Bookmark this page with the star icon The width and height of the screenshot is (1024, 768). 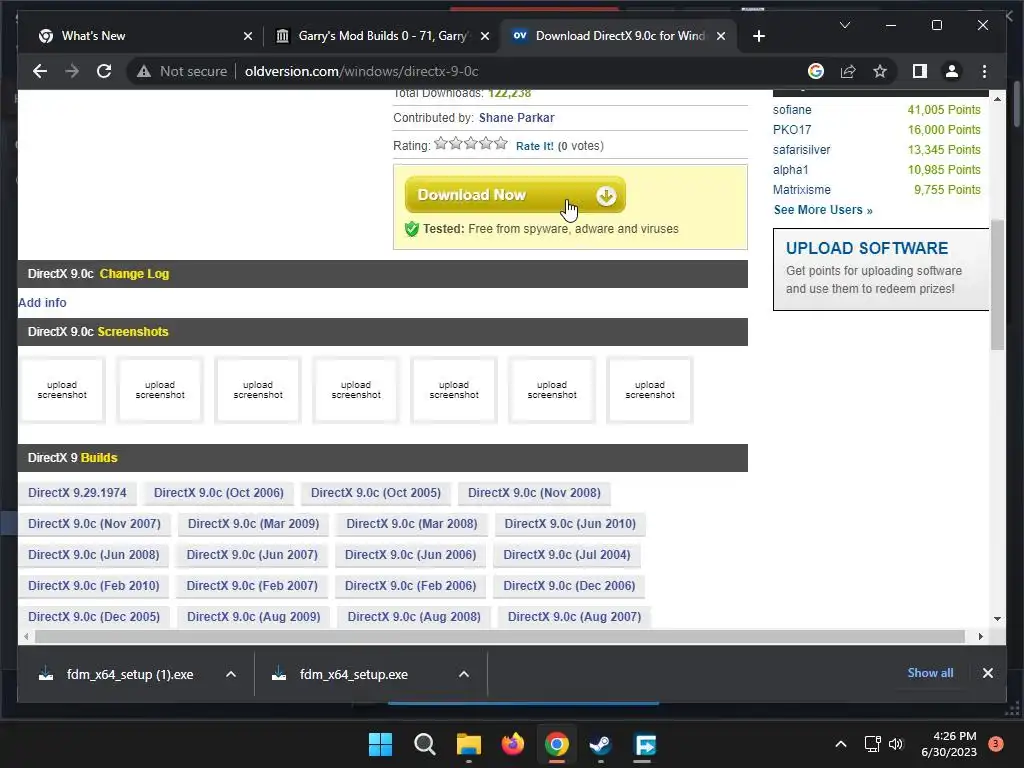click(880, 71)
